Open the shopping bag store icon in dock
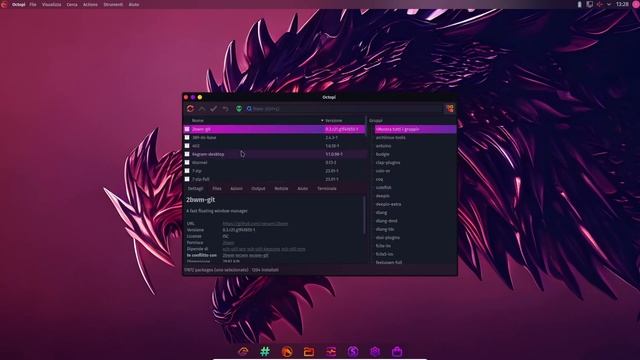This screenshot has width=640, height=360. pyautogui.click(x=397, y=351)
